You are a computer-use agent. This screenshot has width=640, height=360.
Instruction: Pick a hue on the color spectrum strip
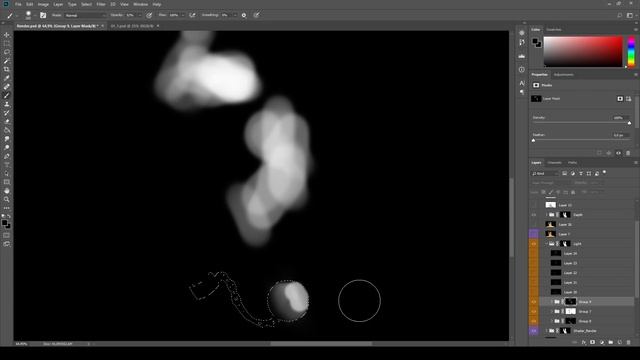(631, 51)
